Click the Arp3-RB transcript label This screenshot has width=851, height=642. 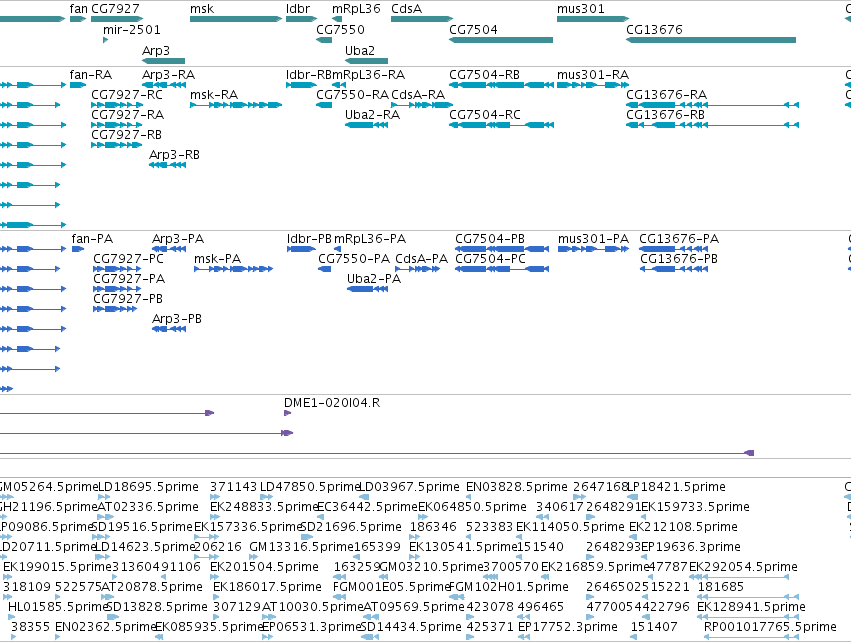(x=174, y=155)
